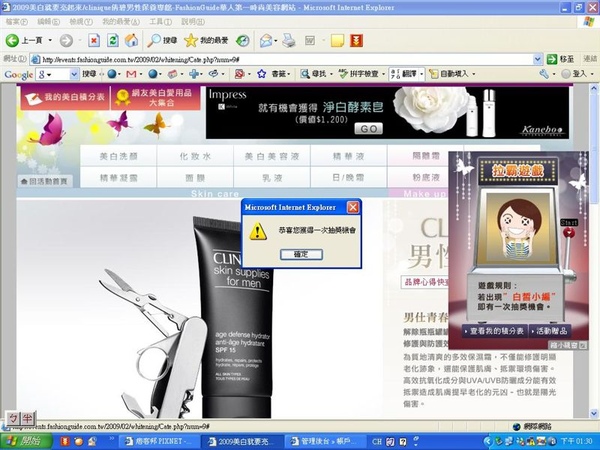Open the Search (搜尋) magnifier pane
This screenshot has height=450, width=600.
coord(162,40)
